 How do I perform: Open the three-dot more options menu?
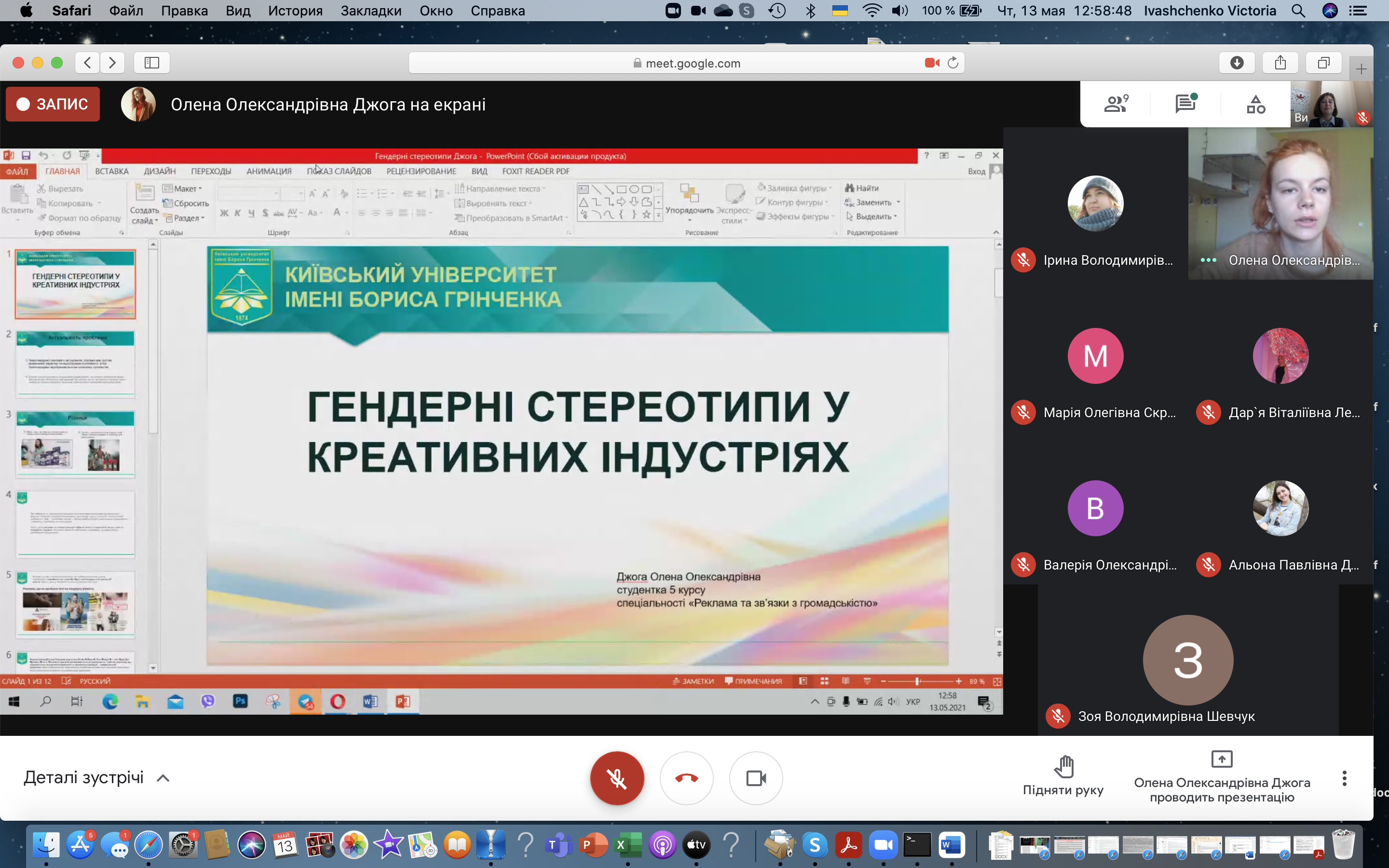click(1344, 778)
